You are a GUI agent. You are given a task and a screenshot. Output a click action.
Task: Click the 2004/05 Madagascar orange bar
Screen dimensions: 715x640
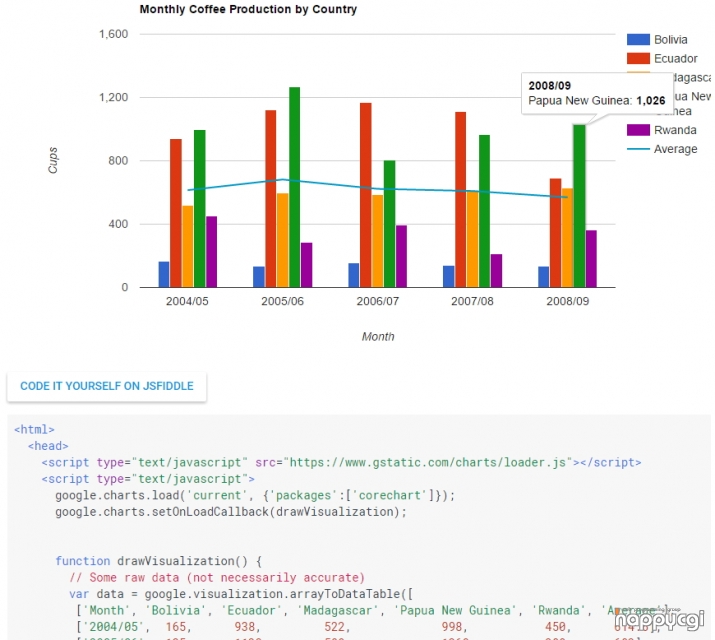coord(187,246)
